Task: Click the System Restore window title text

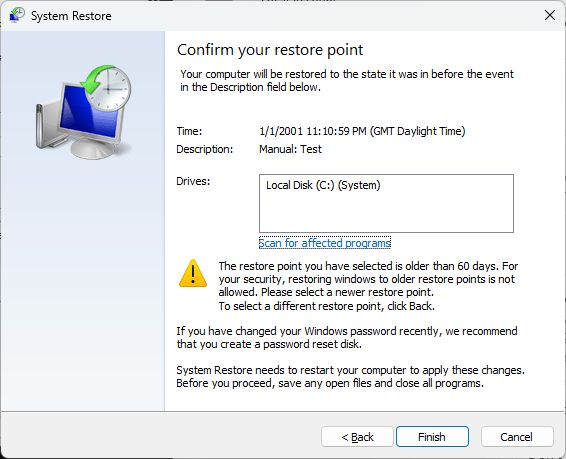Action: pyautogui.click(x=71, y=16)
